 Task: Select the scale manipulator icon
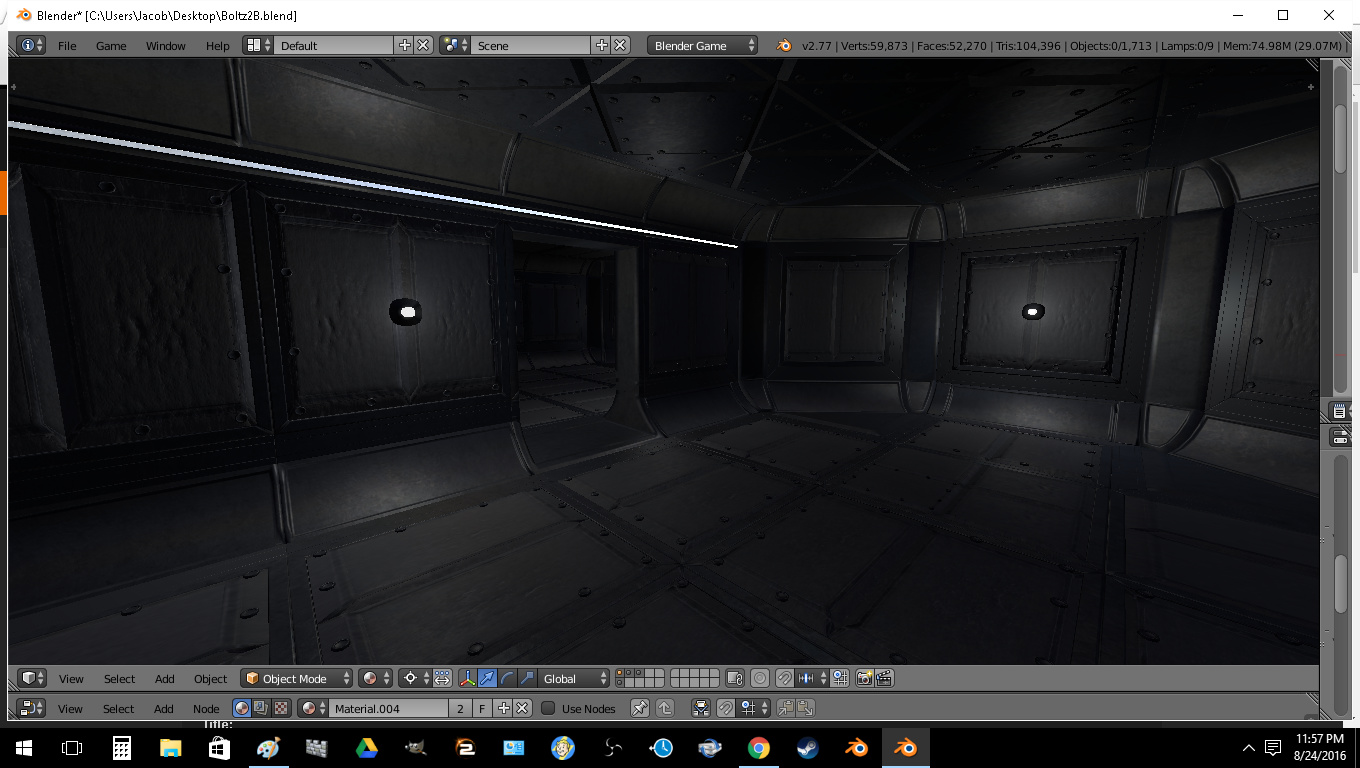pos(527,678)
